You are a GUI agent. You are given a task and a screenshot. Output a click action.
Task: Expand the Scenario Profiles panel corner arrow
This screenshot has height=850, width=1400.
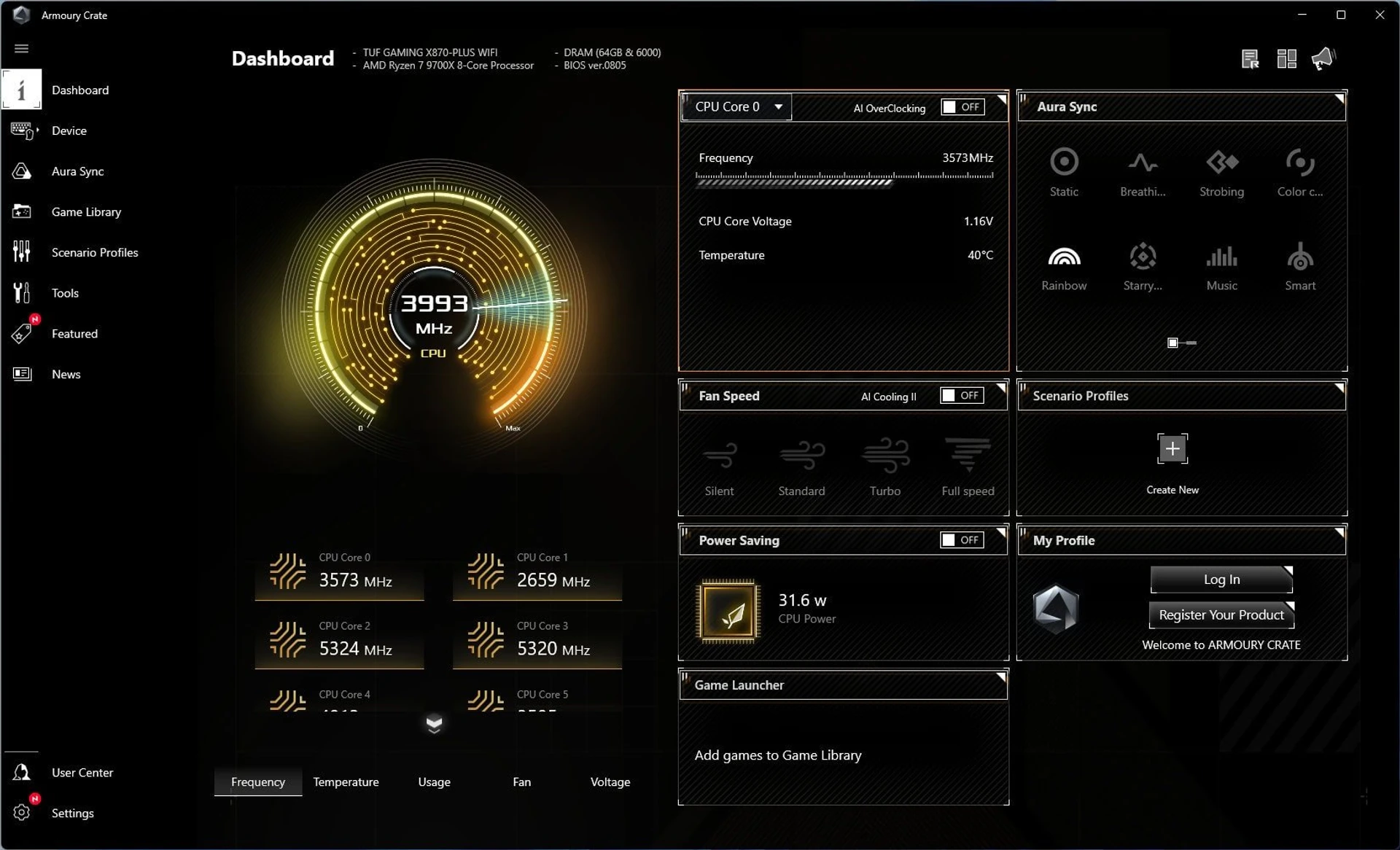(1339, 388)
